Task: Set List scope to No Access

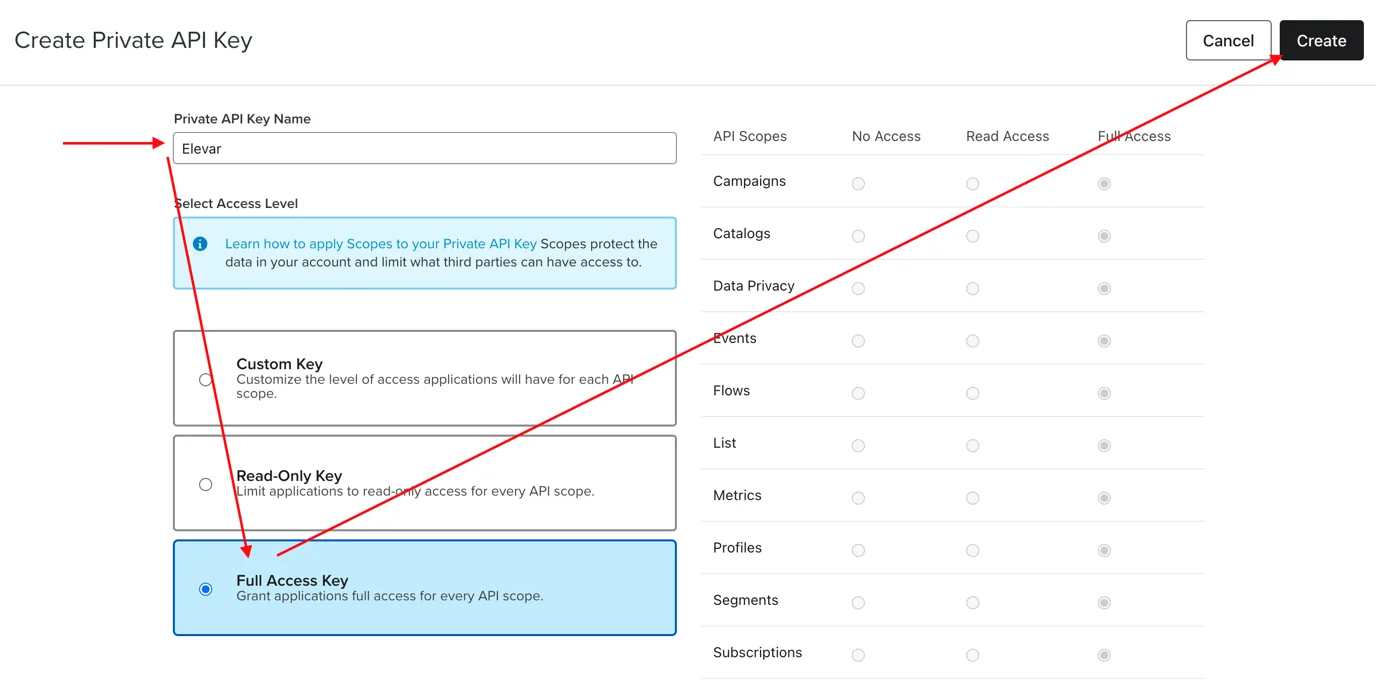Action: coord(858,446)
